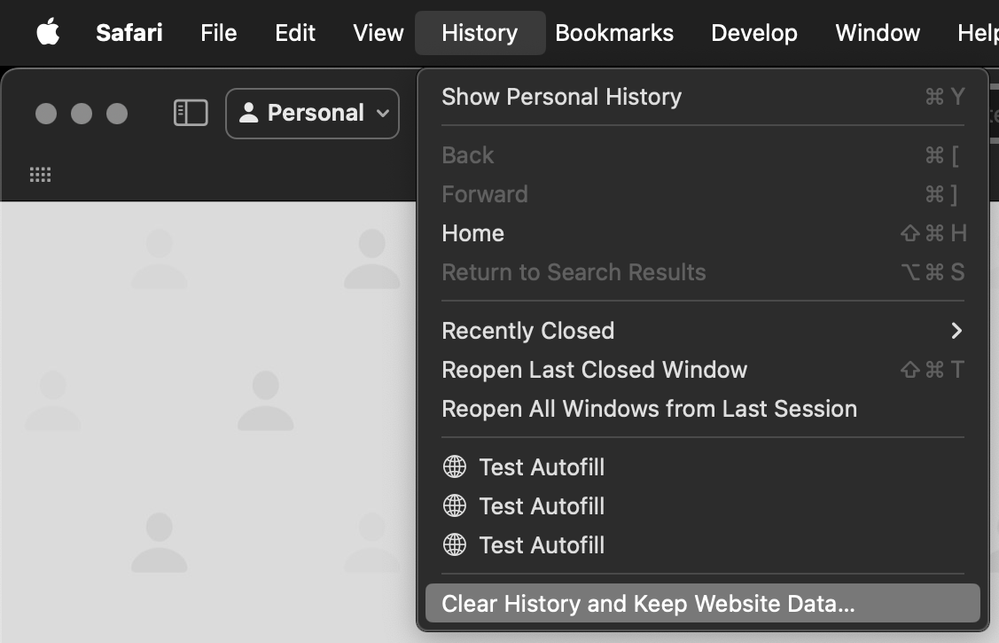This screenshot has height=643, width=999.
Task: Select Clear History and Keep Website Data
Action: coord(703,603)
